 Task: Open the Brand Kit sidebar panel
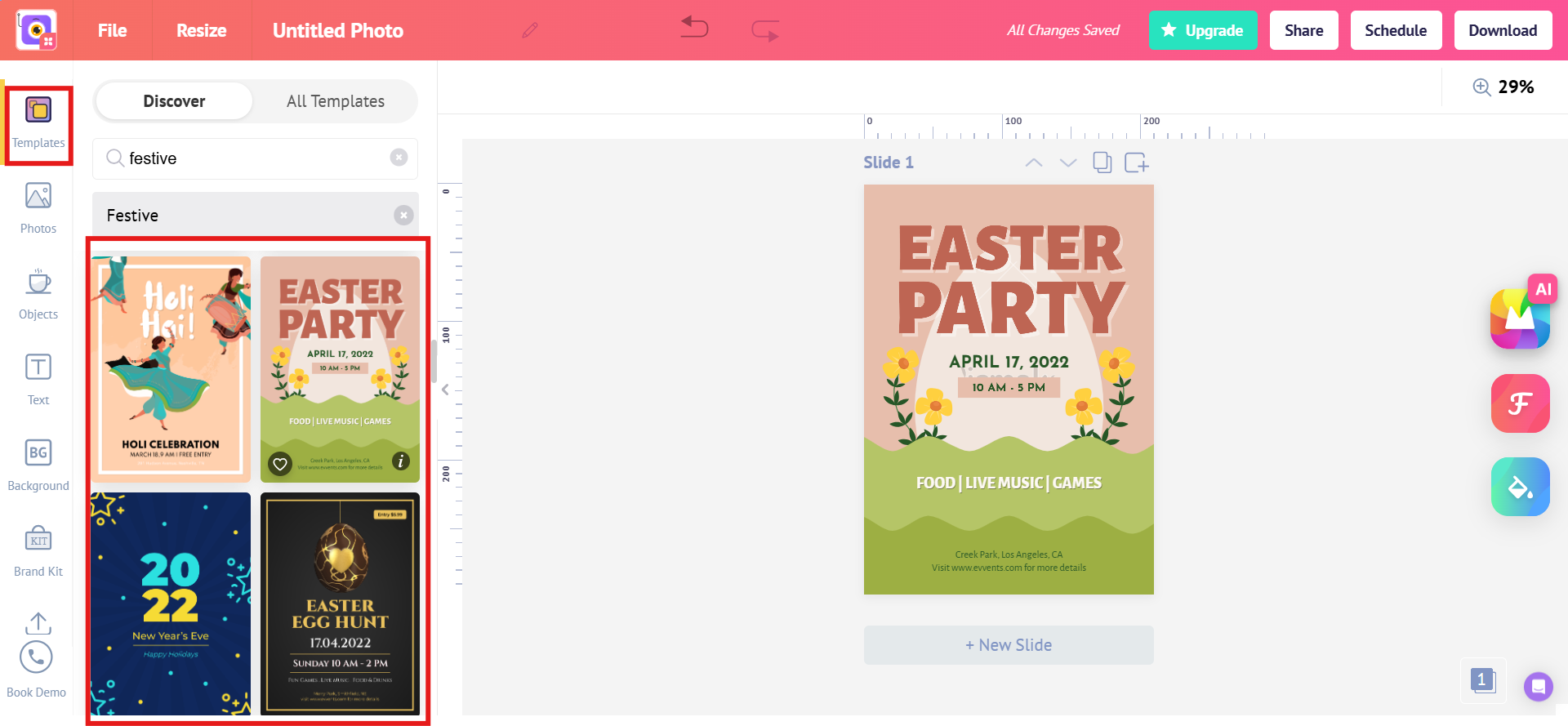coord(38,552)
